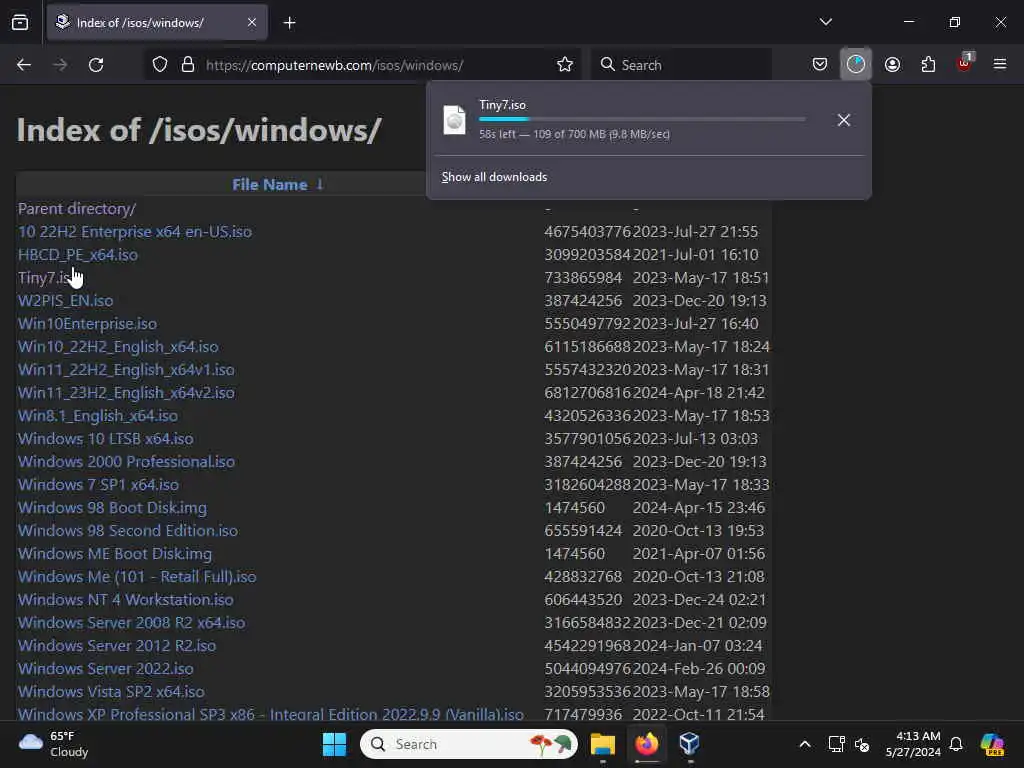Open Firefox View tab list icon
This screenshot has width=1024, height=768.
[20, 23]
